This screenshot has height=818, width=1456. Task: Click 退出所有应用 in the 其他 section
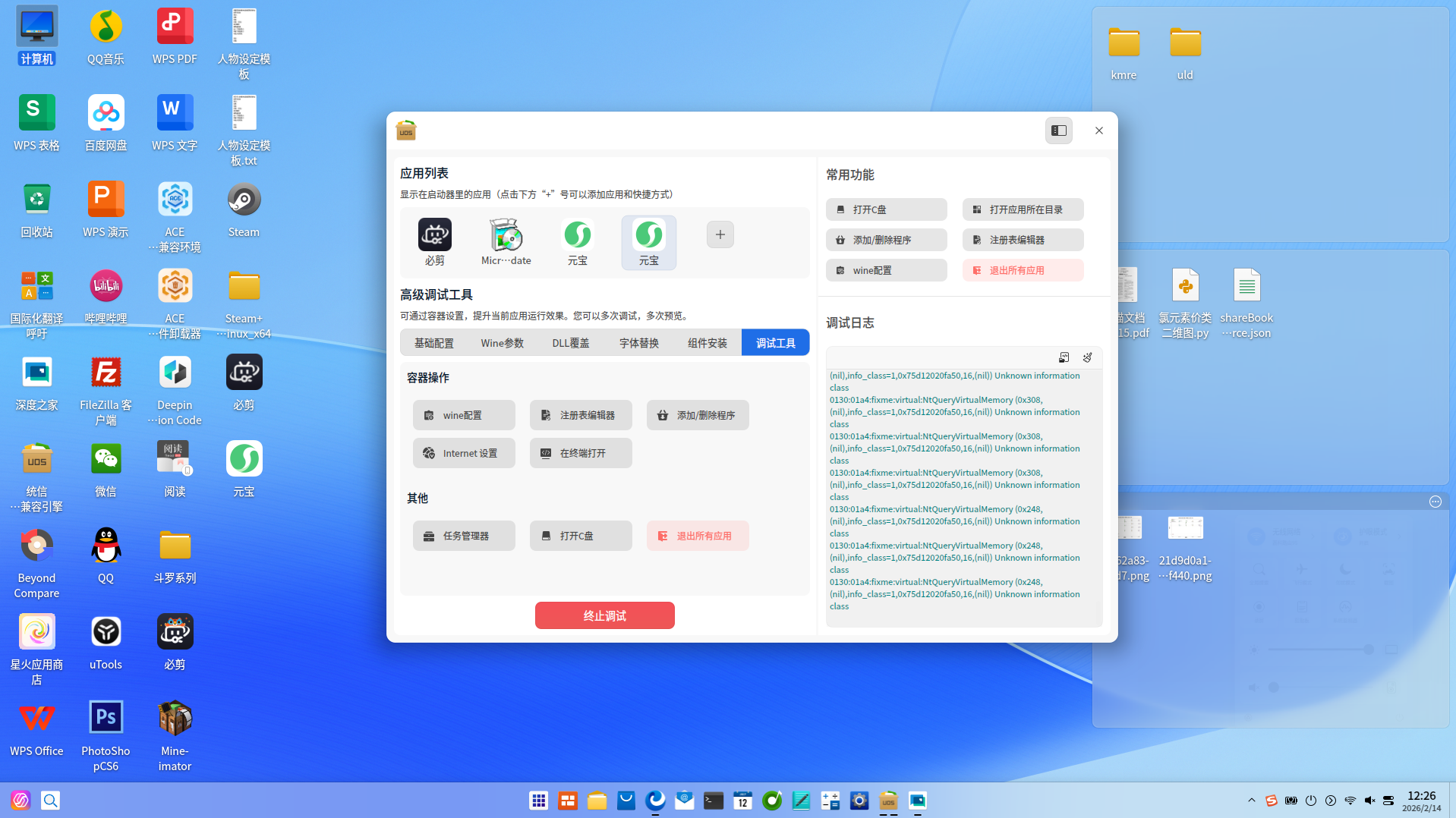tap(698, 536)
